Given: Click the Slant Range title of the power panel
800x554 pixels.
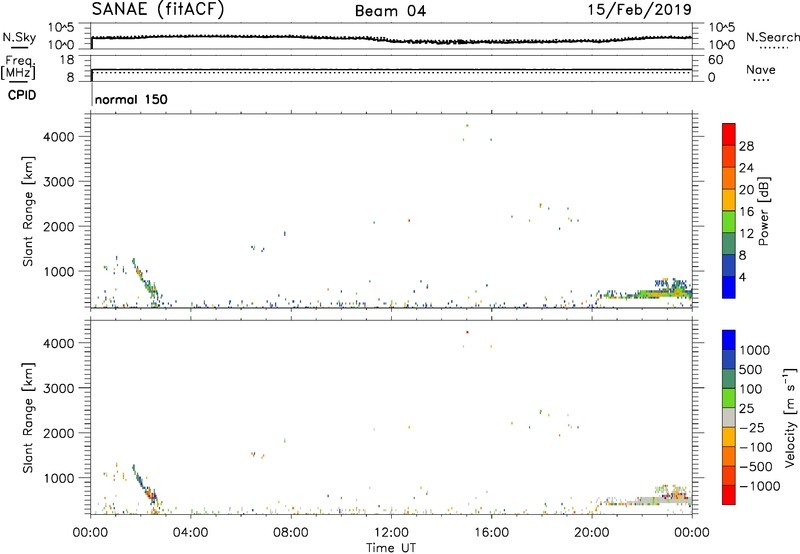Looking at the screenshot, I should [28, 211].
